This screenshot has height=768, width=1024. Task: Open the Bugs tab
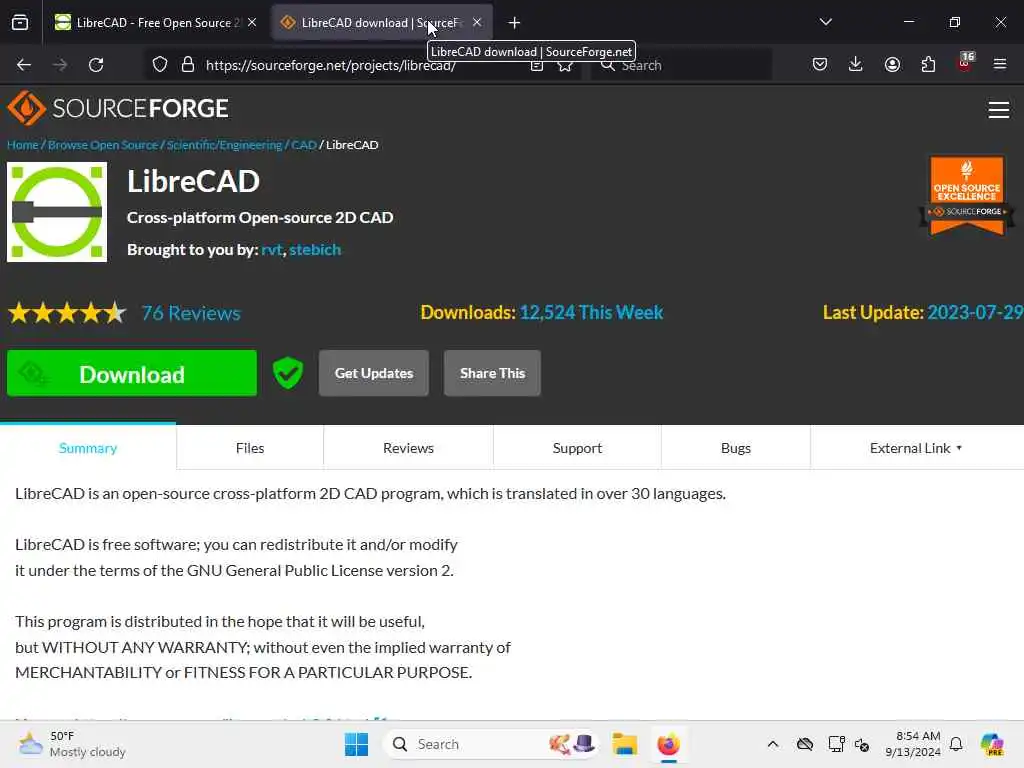tap(736, 448)
